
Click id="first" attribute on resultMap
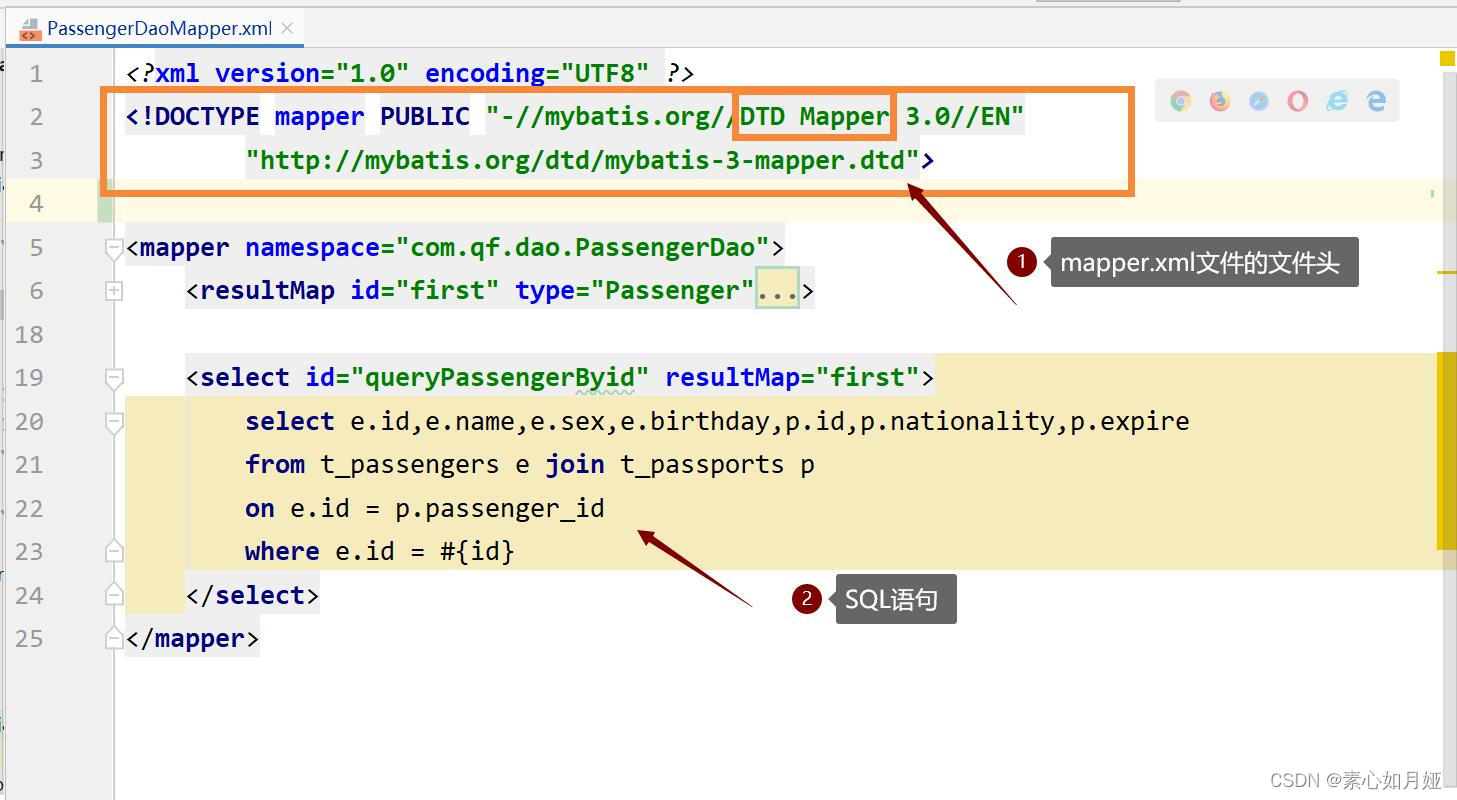tap(425, 290)
